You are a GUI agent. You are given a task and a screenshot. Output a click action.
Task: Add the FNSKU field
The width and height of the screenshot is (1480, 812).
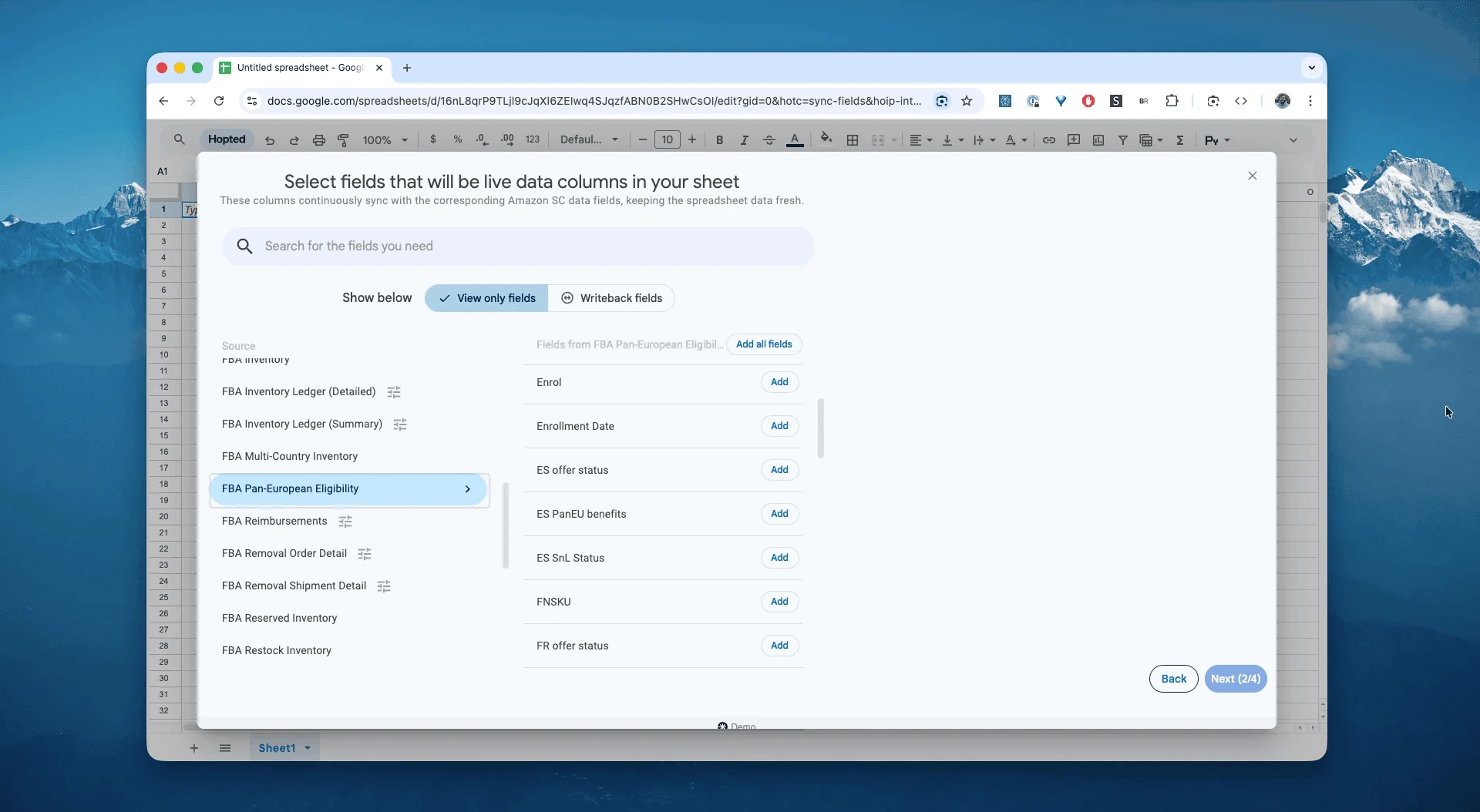[x=779, y=602]
